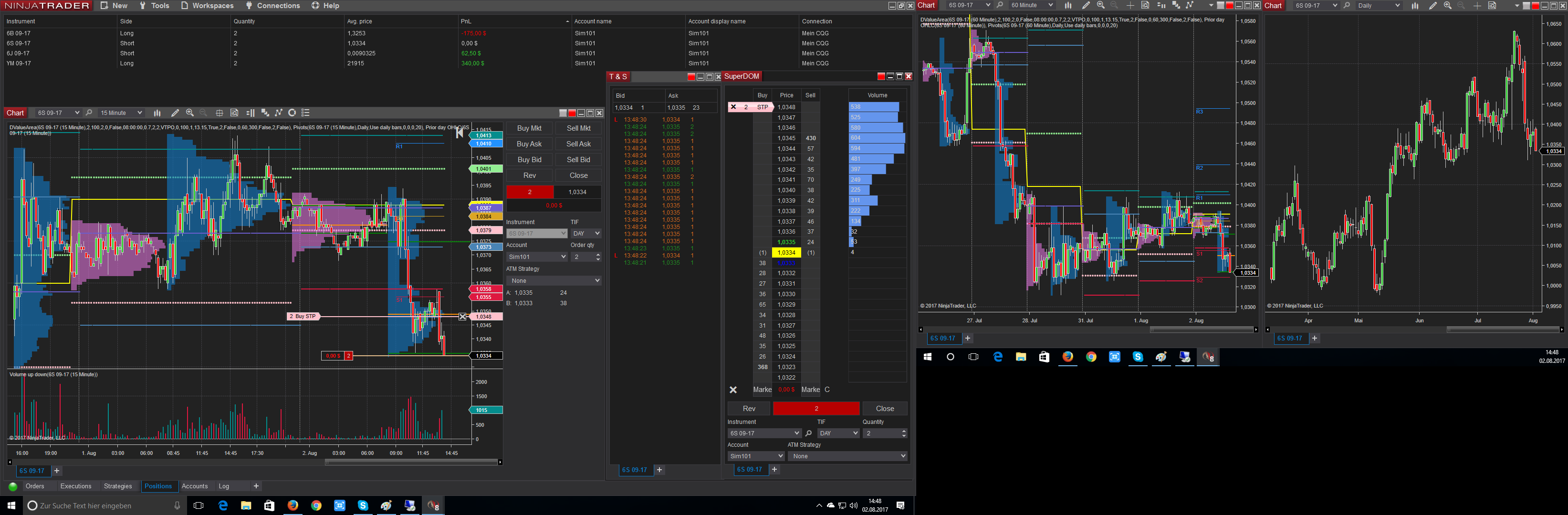Open the Connections menu
This screenshot has height=515, width=1568.
[272, 5]
